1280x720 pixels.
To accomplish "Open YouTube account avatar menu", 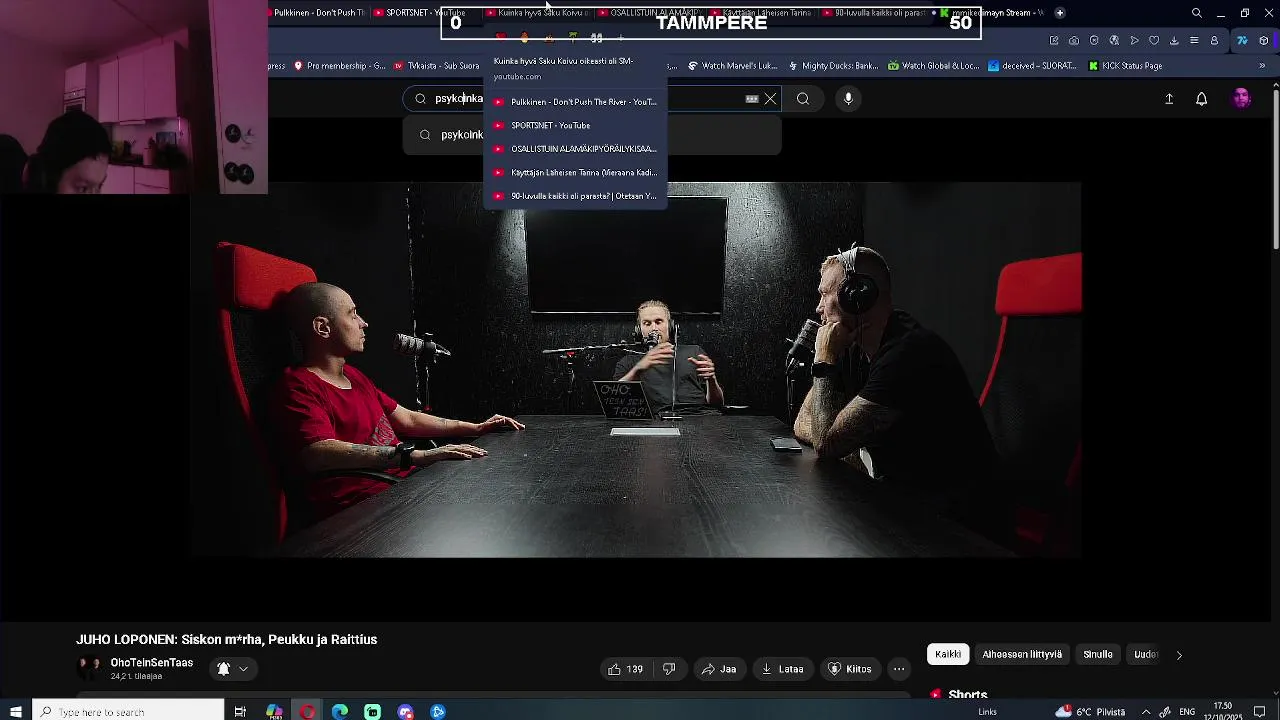I will [1242, 98].
